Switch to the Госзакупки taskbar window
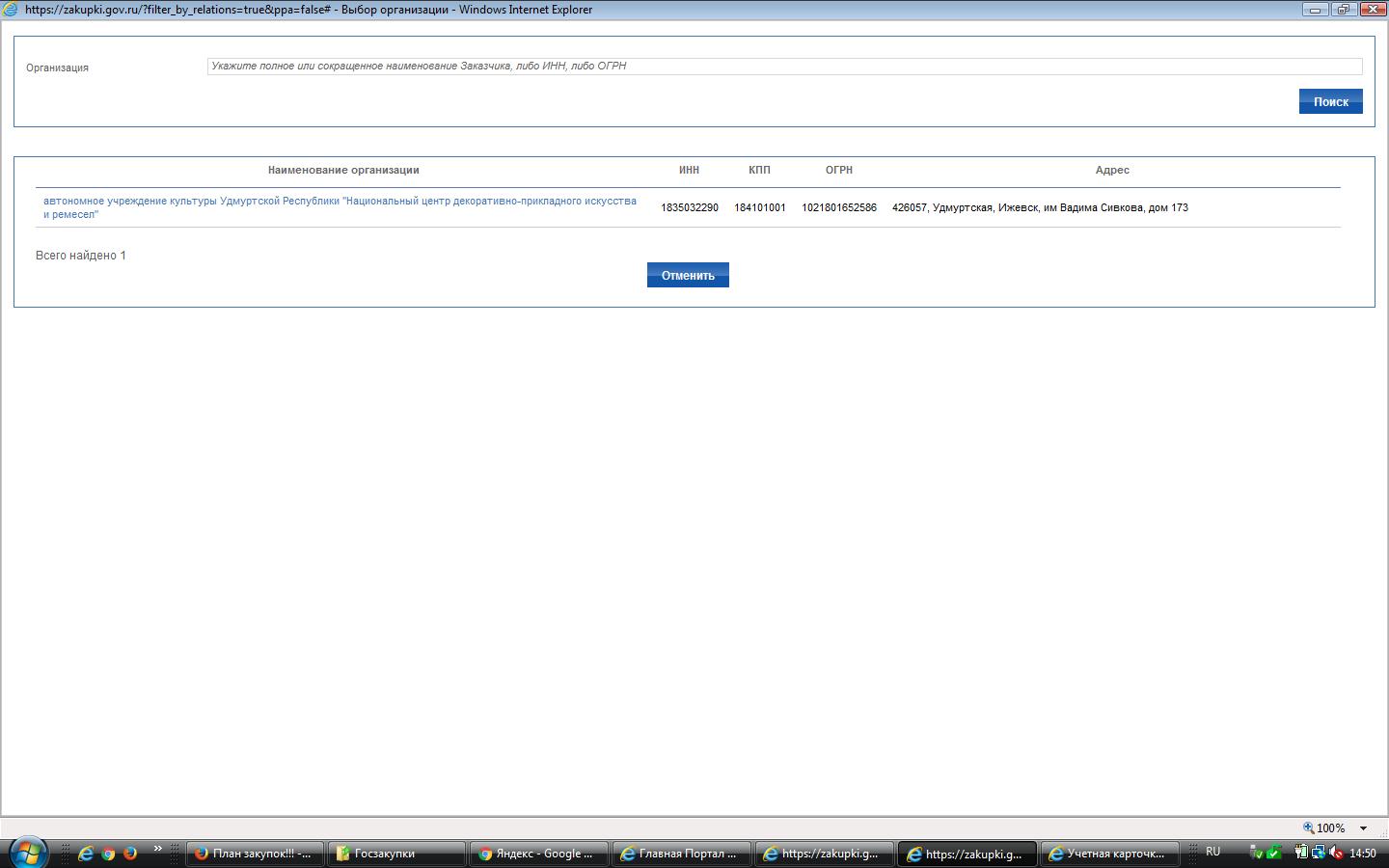 pyautogui.click(x=395, y=854)
